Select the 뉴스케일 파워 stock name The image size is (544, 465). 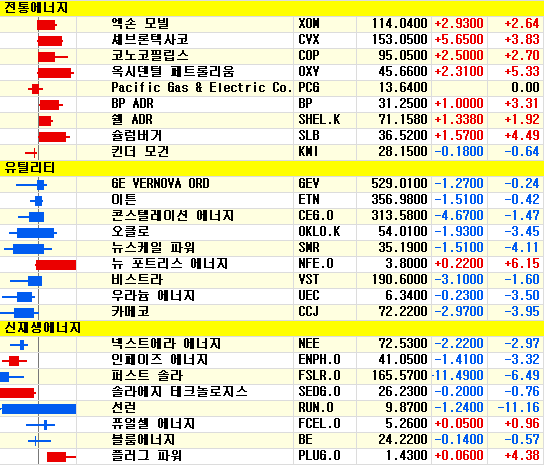(153, 247)
